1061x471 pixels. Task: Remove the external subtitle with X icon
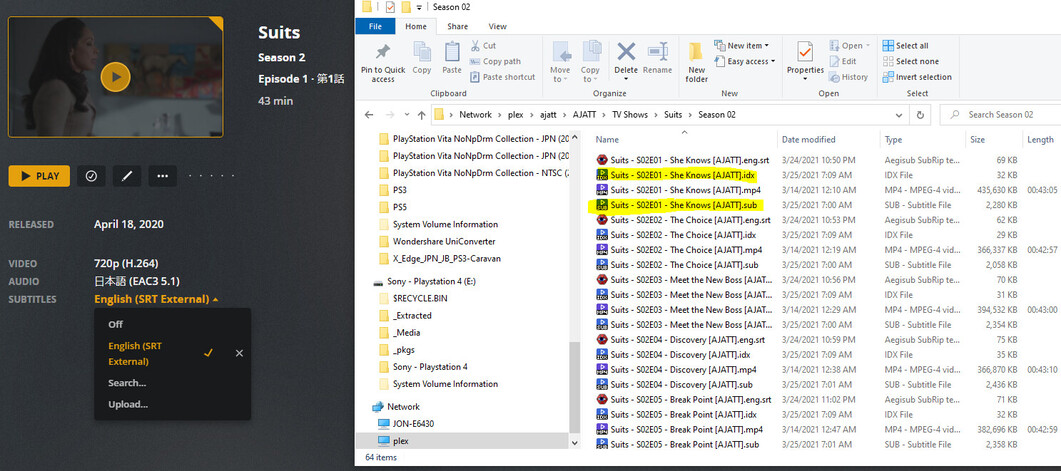click(x=240, y=353)
